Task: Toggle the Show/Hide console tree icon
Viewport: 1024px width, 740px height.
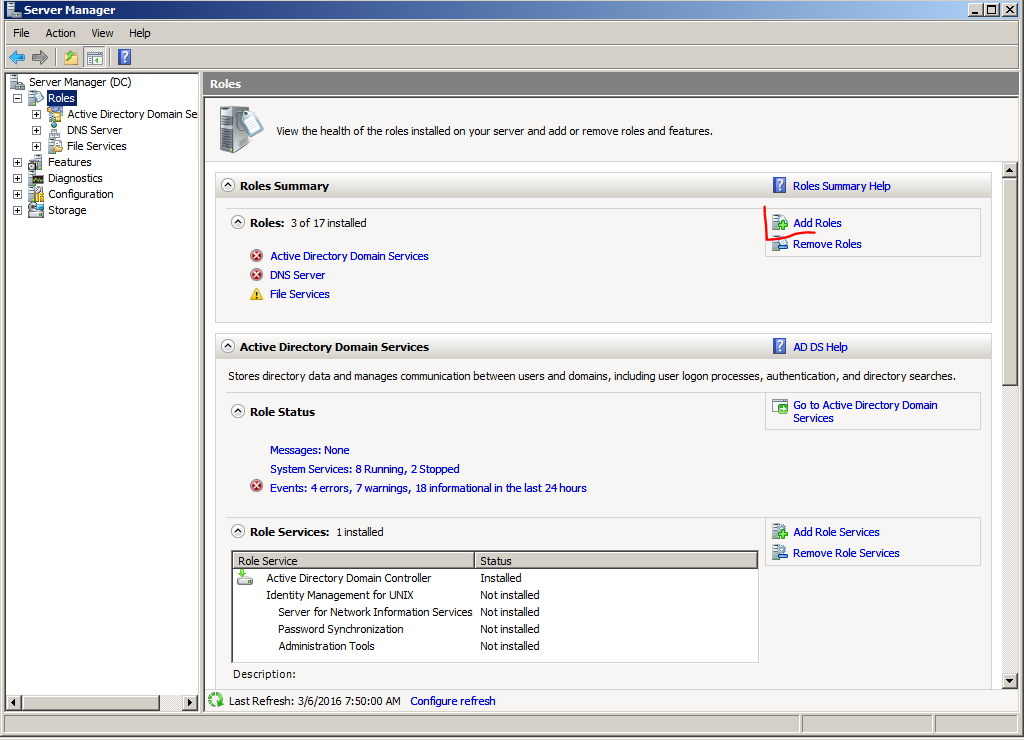Action: pyautogui.click(x=95, y=57)
